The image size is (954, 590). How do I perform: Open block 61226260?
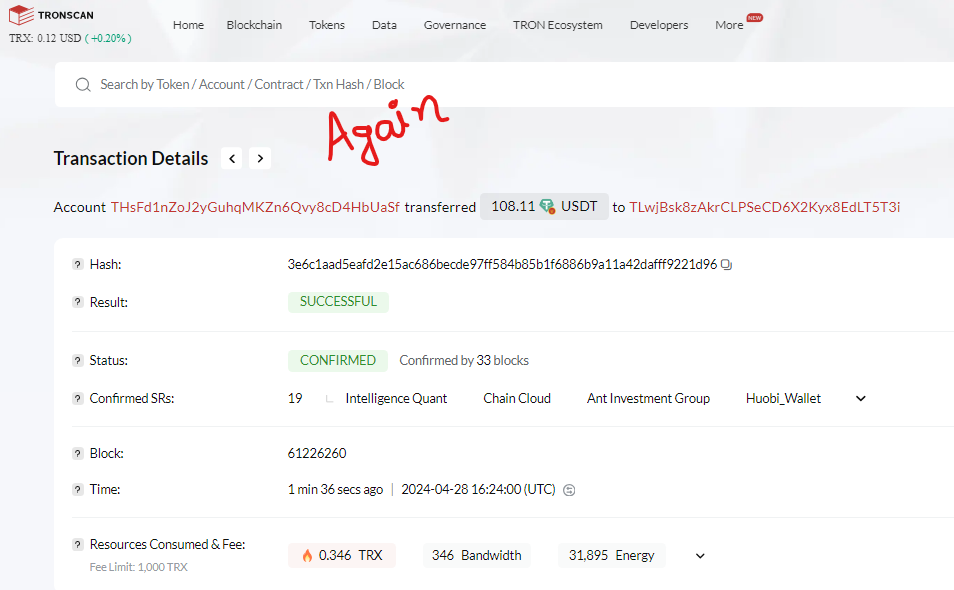(x=317, y=454)
